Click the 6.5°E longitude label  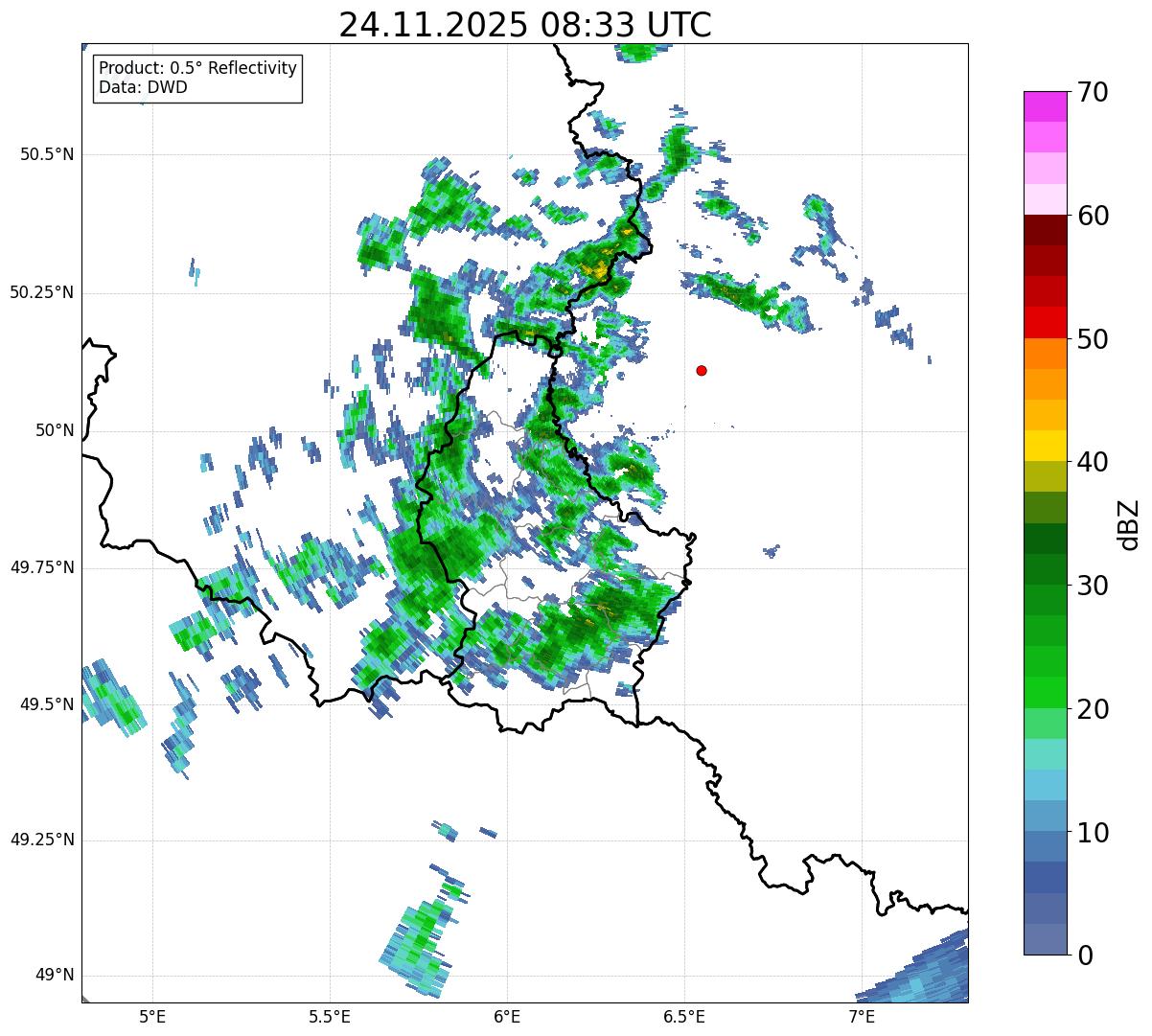684,1016
